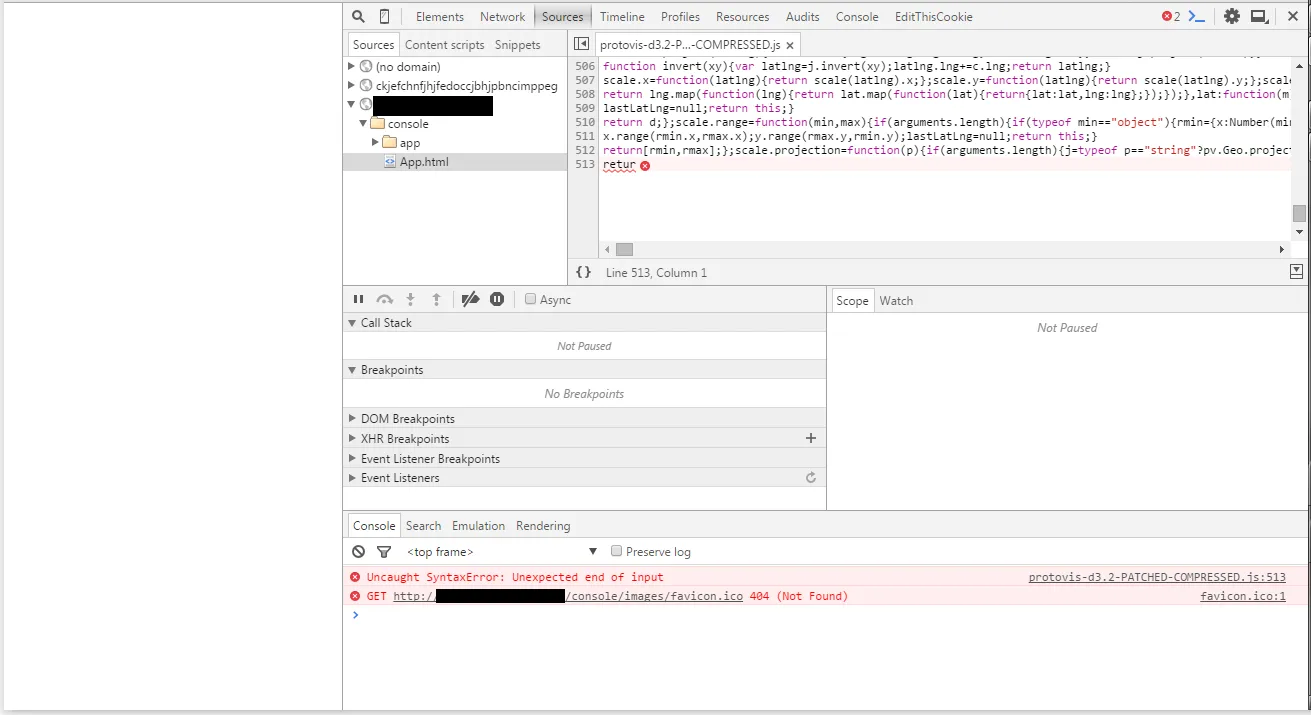Select the App.html file icon

pyautogui.click(x=391, y=162)
